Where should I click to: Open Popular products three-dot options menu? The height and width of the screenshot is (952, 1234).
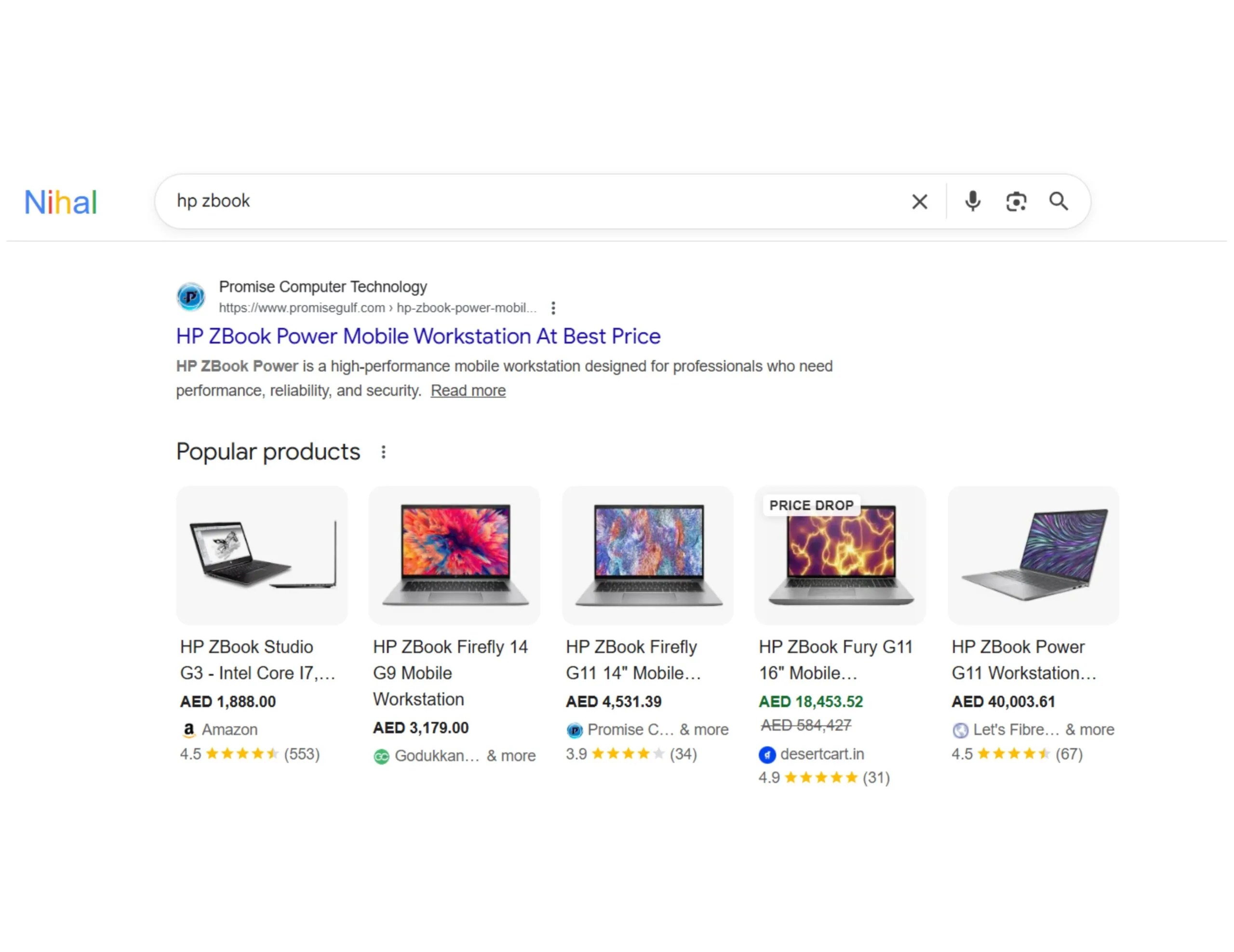pos(384,452)
